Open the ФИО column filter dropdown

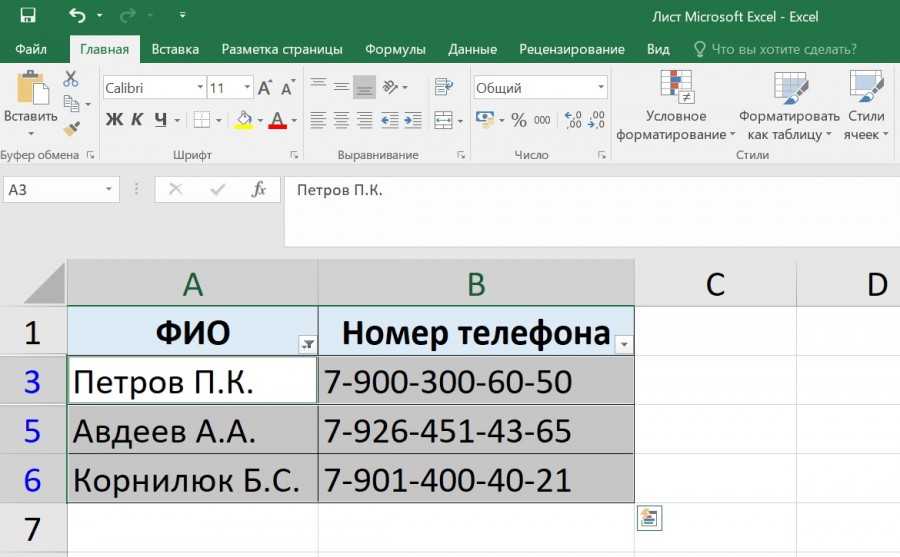pyautogui.click(x=308, y=344)
